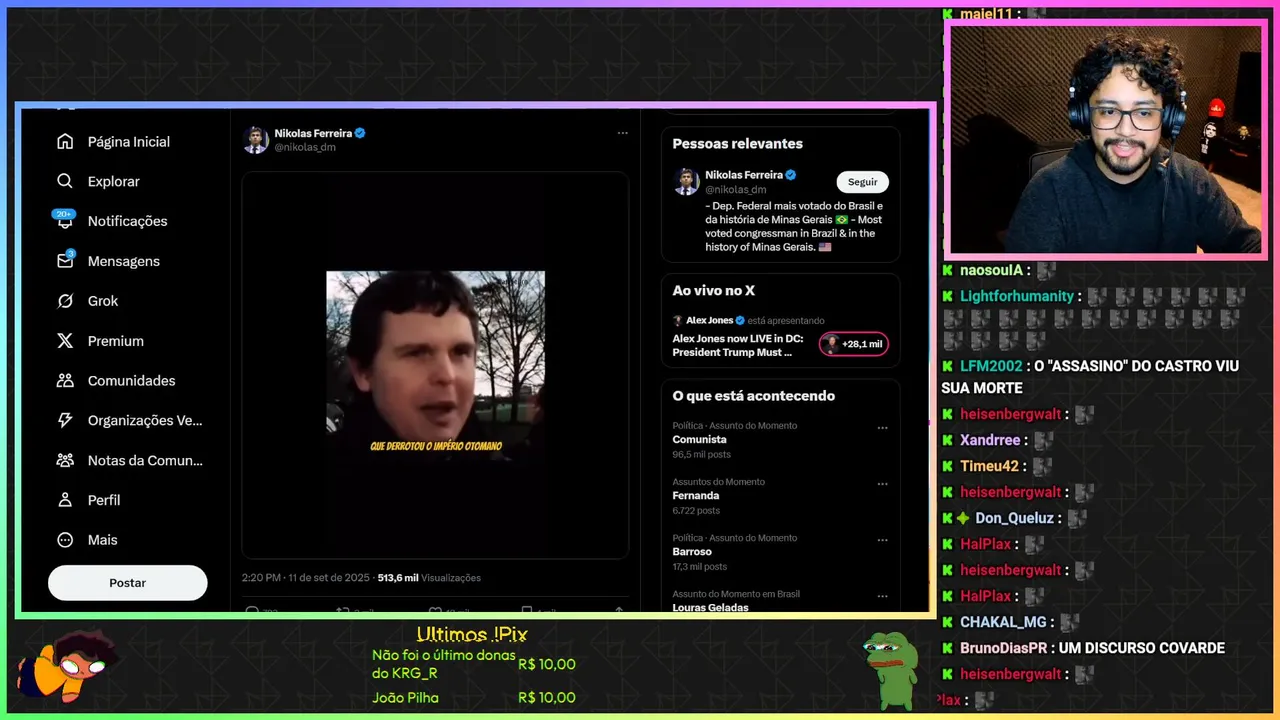Screen dimensions: 1280x720
Task: Click the Últimos !Pix title
Action: pyautogui.click(x=472, y=634)
